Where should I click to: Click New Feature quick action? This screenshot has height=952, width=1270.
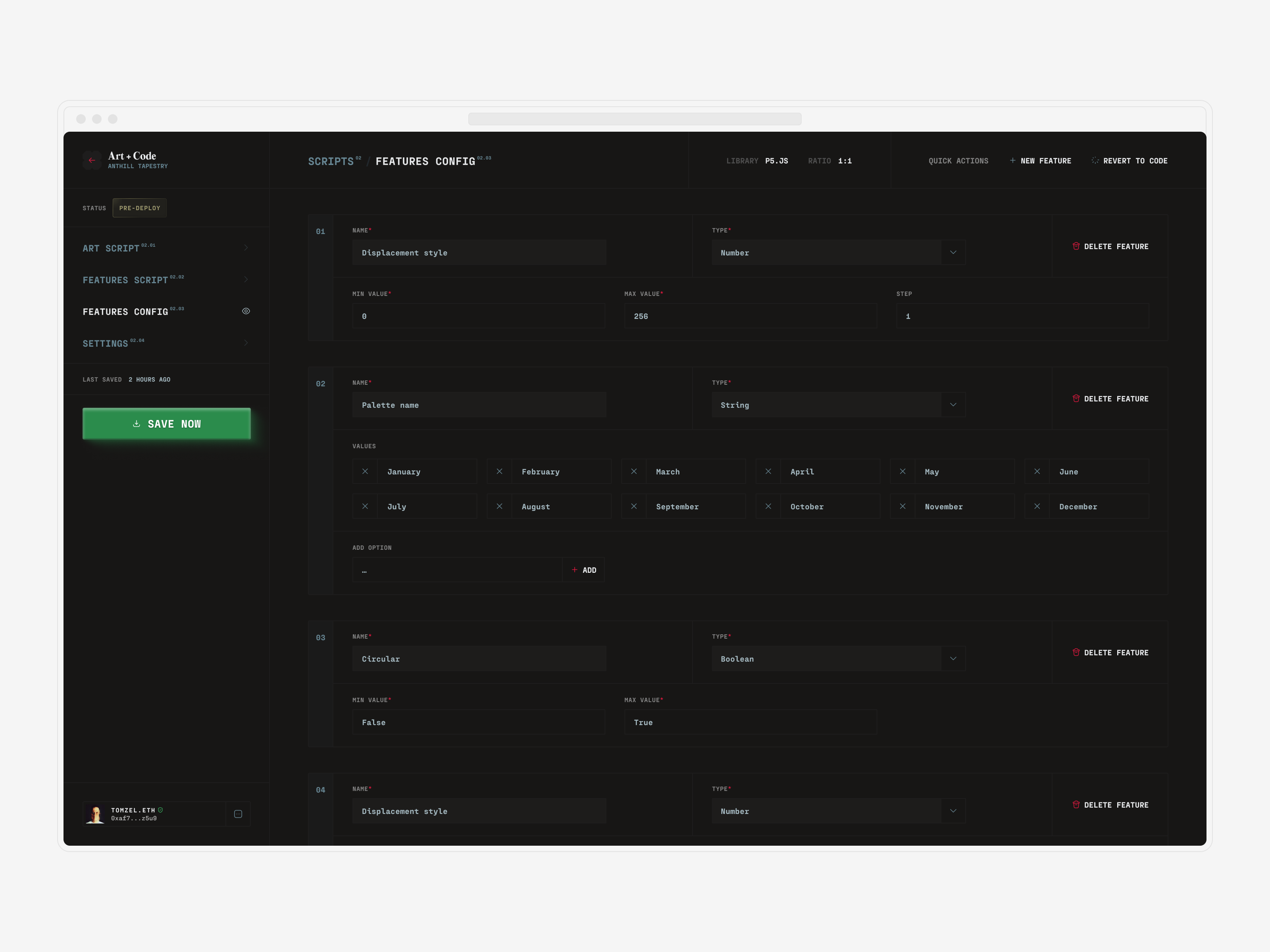1040,161
